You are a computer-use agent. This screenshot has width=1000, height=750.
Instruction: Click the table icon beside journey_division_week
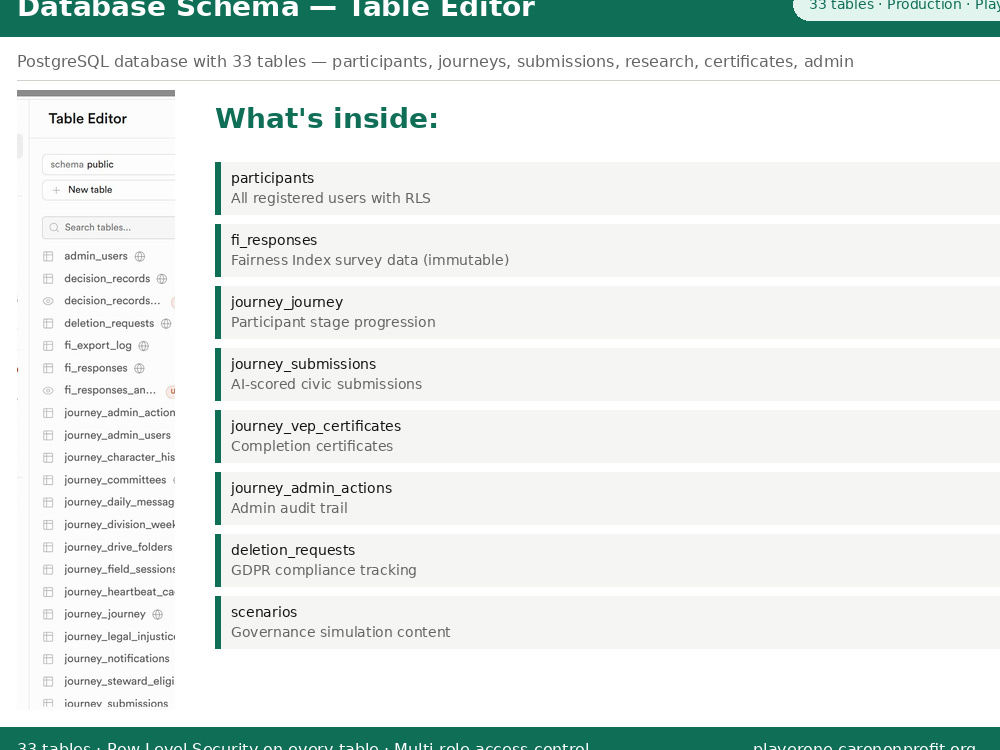pyautogui.click(x=48, y=524)
